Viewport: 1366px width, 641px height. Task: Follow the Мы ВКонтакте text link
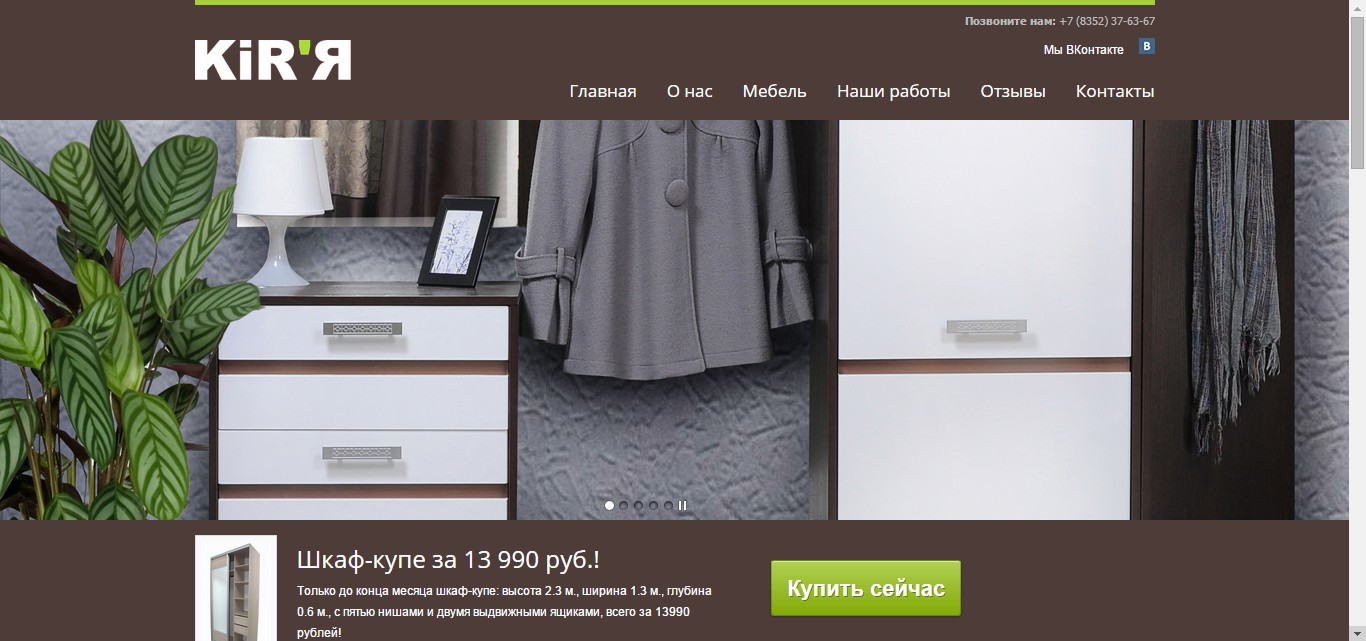(1084, 49)
